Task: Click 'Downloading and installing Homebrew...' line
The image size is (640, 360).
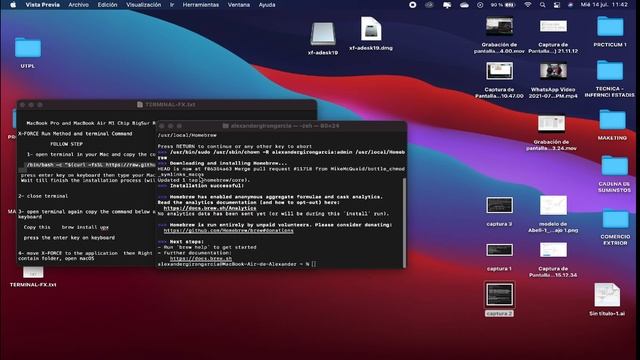Action: pos(228,163)
